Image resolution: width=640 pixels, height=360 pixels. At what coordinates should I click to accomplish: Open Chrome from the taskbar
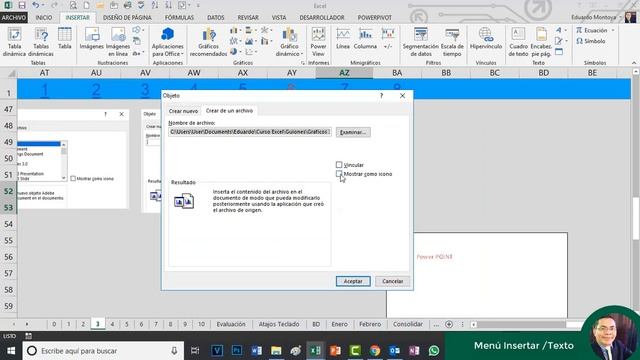point(375,351)
